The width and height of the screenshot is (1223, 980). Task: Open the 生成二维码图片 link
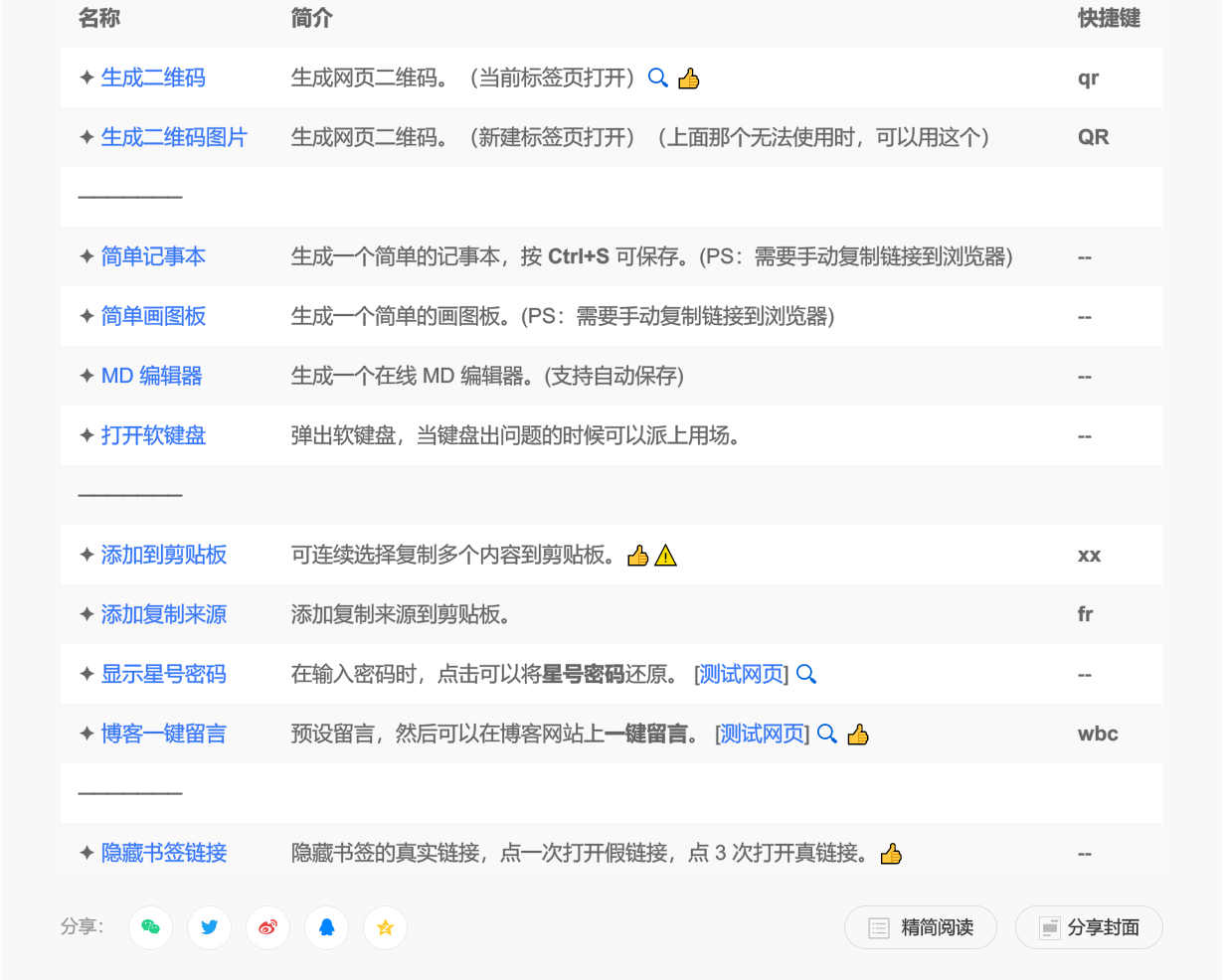tap(174, 137)
